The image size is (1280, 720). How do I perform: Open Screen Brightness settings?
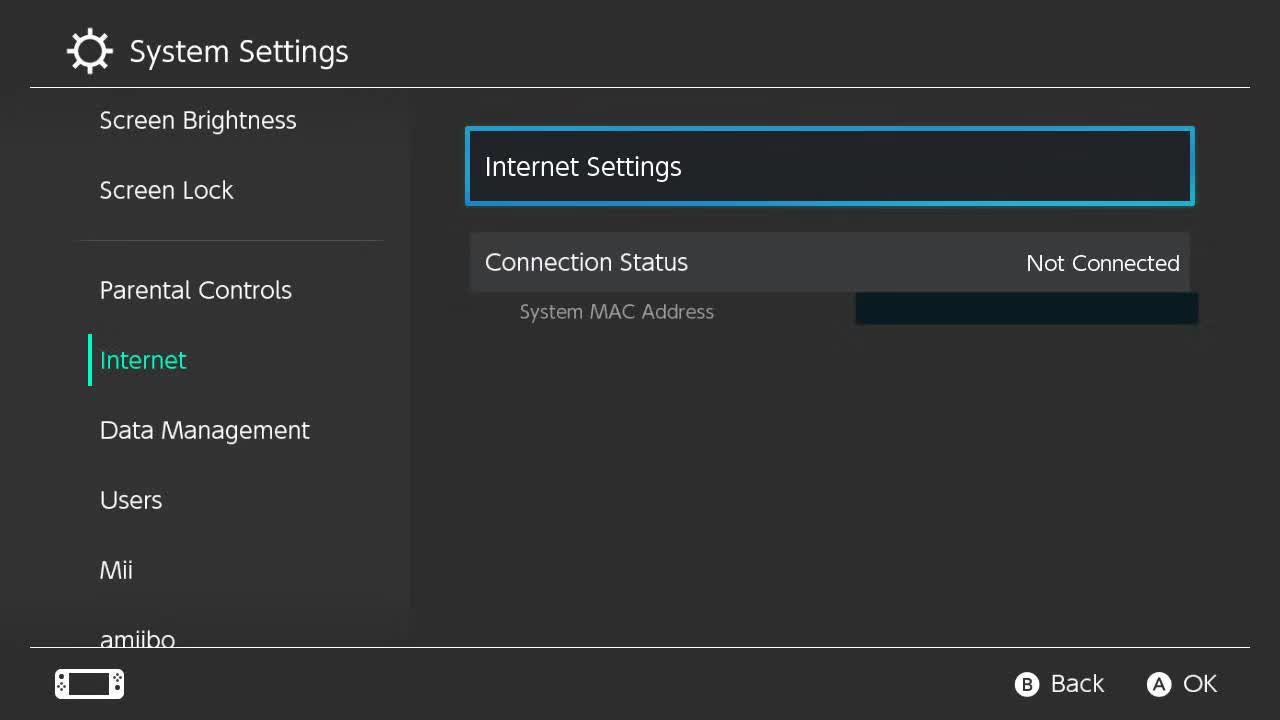click(x=198, y=121)
